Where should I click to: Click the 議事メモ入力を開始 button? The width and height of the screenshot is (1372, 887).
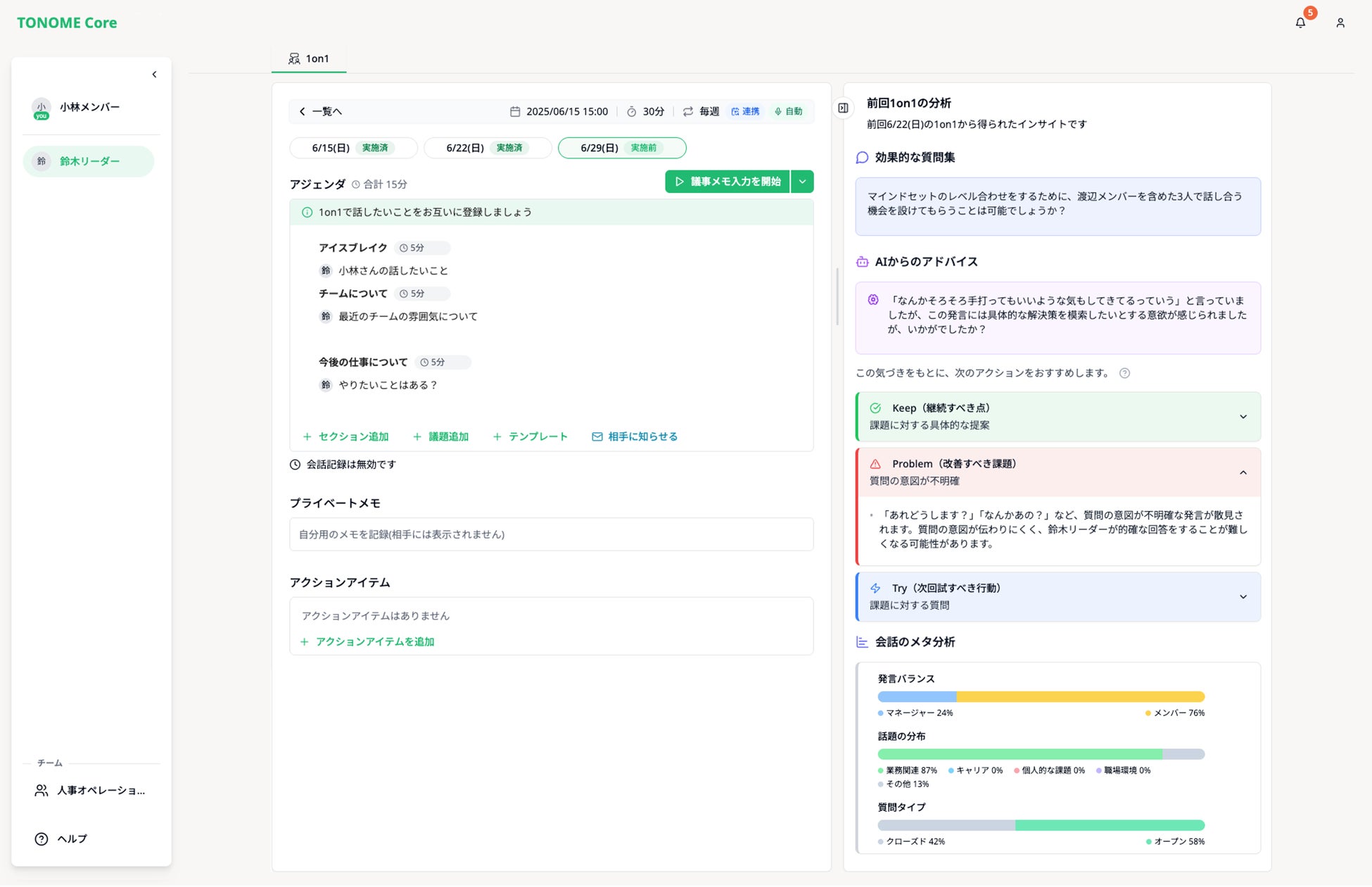coord(728,182)
